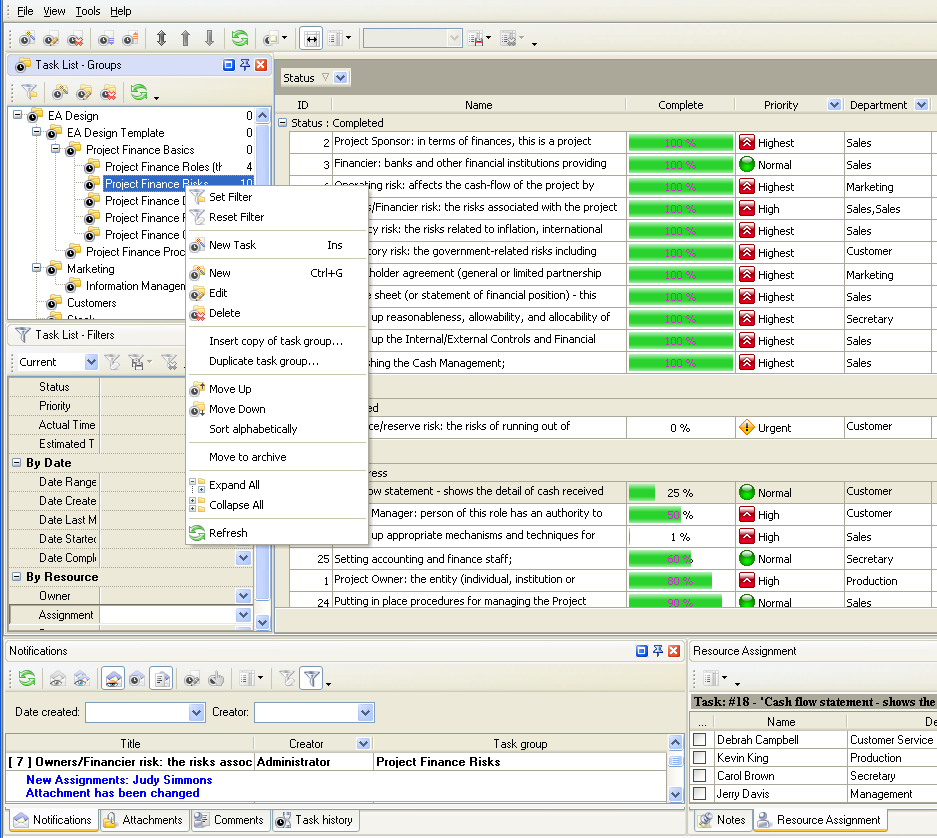Click the new task icon in main toolbar
This screenshot has width=937, height=838.
click(x=27, y=39)
